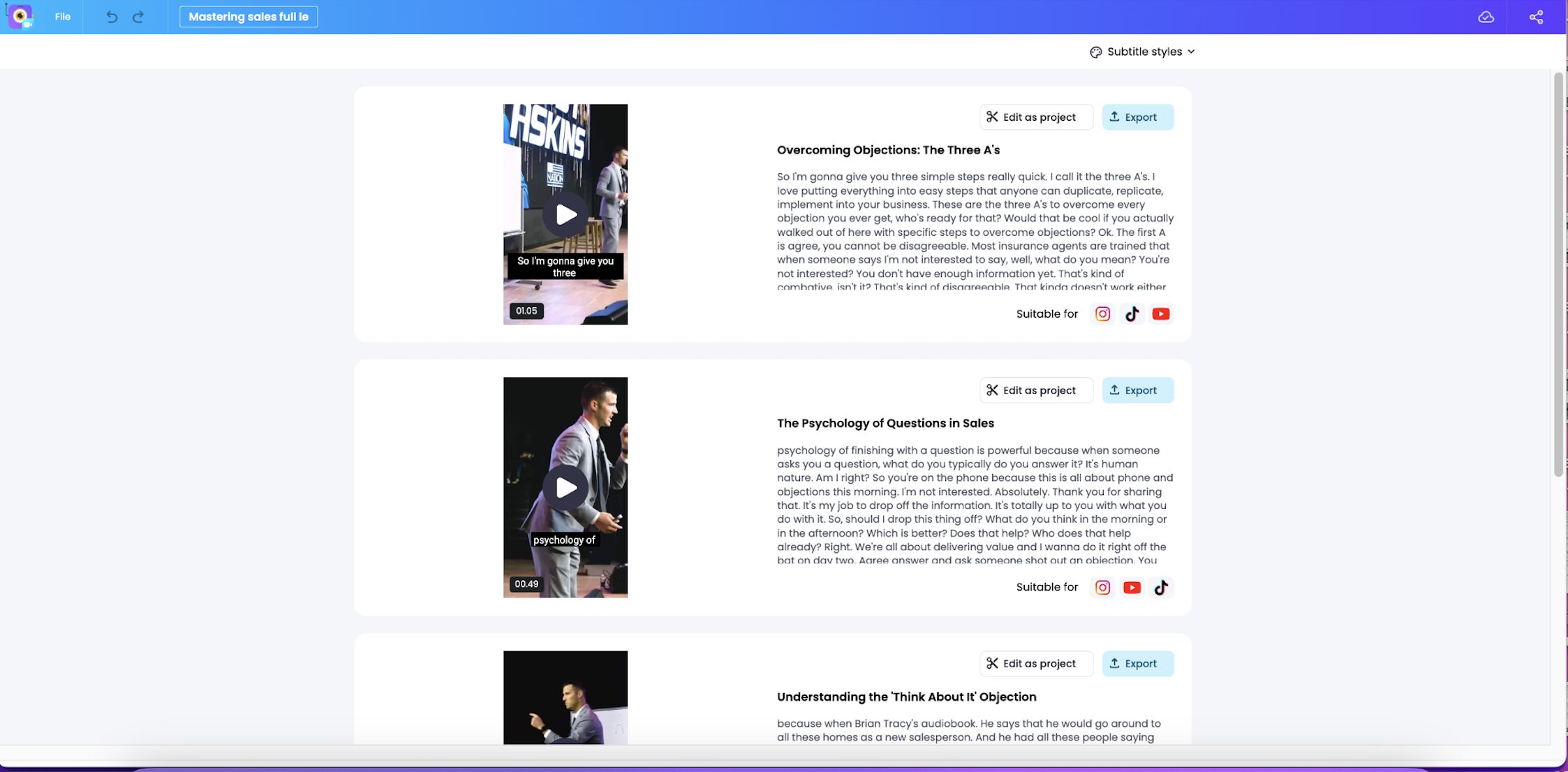1568x772 pixels.
Task: Click TikTok icon for 'Overcoming Objections' clip
Action: [1132, 314]
